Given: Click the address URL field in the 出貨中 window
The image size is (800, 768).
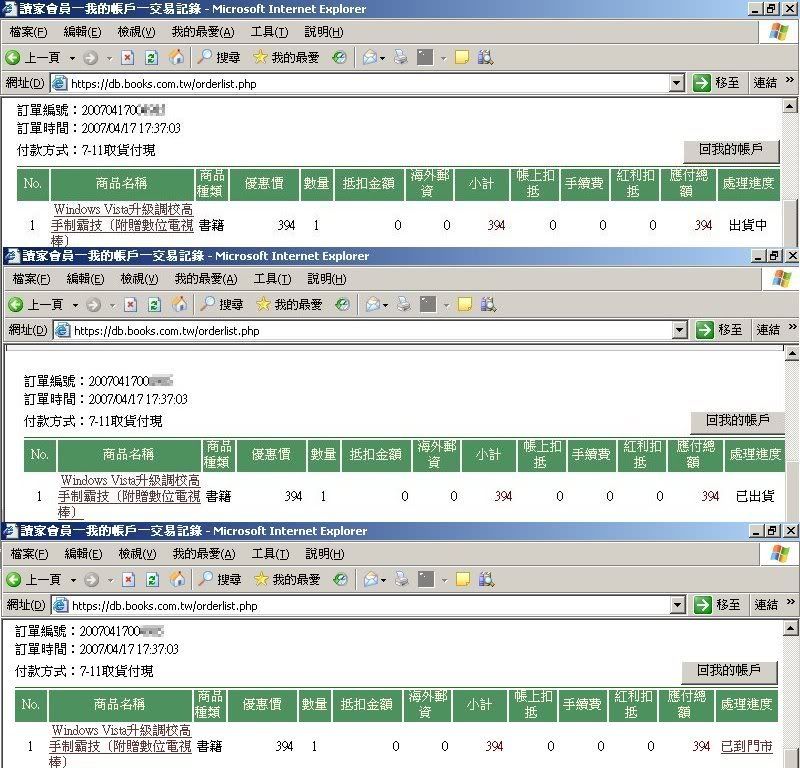Looking at the screenshot, I should coord(367,84).
